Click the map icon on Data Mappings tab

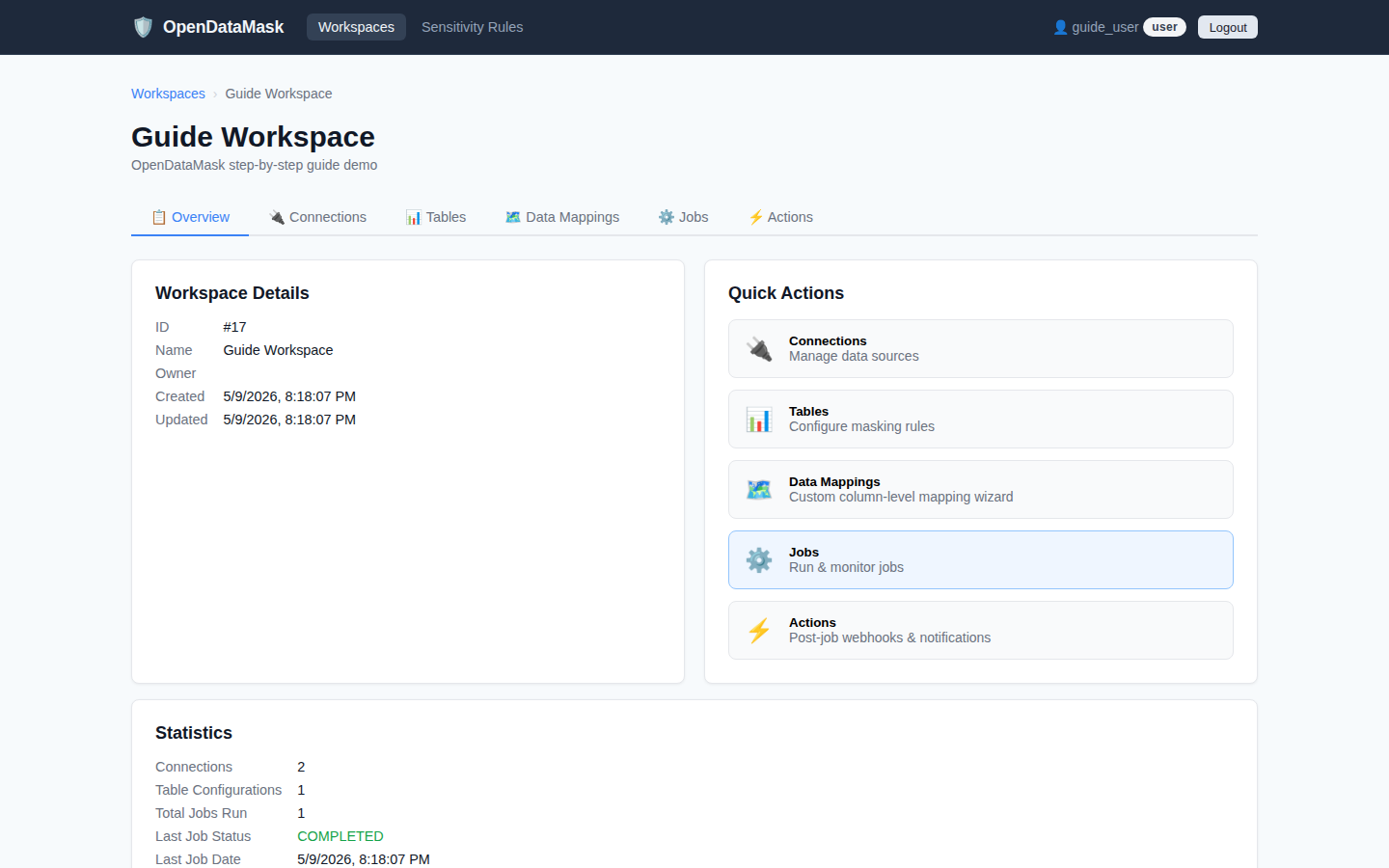[x=513, y=217]
